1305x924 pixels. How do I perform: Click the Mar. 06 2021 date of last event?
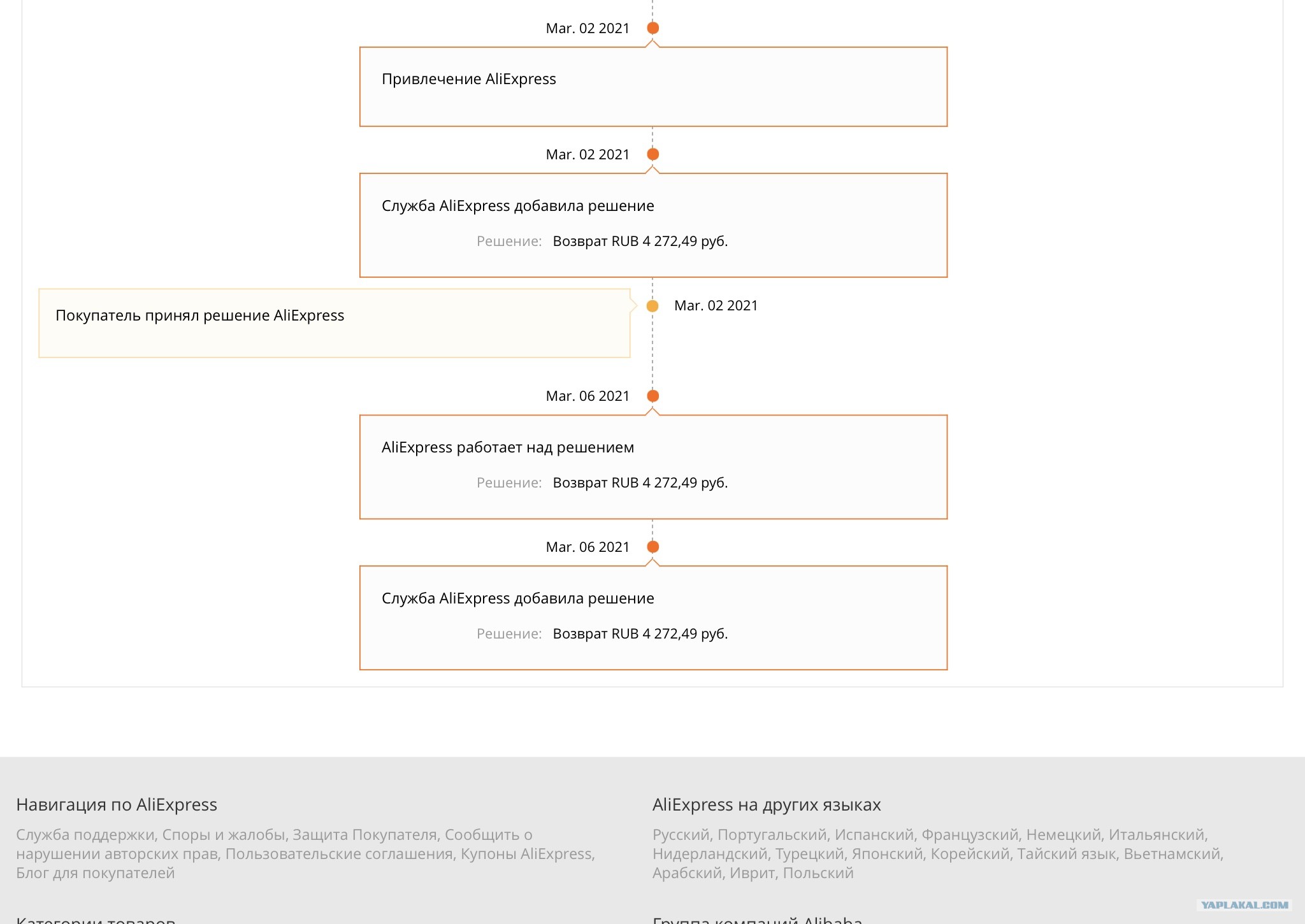(588, 547)
